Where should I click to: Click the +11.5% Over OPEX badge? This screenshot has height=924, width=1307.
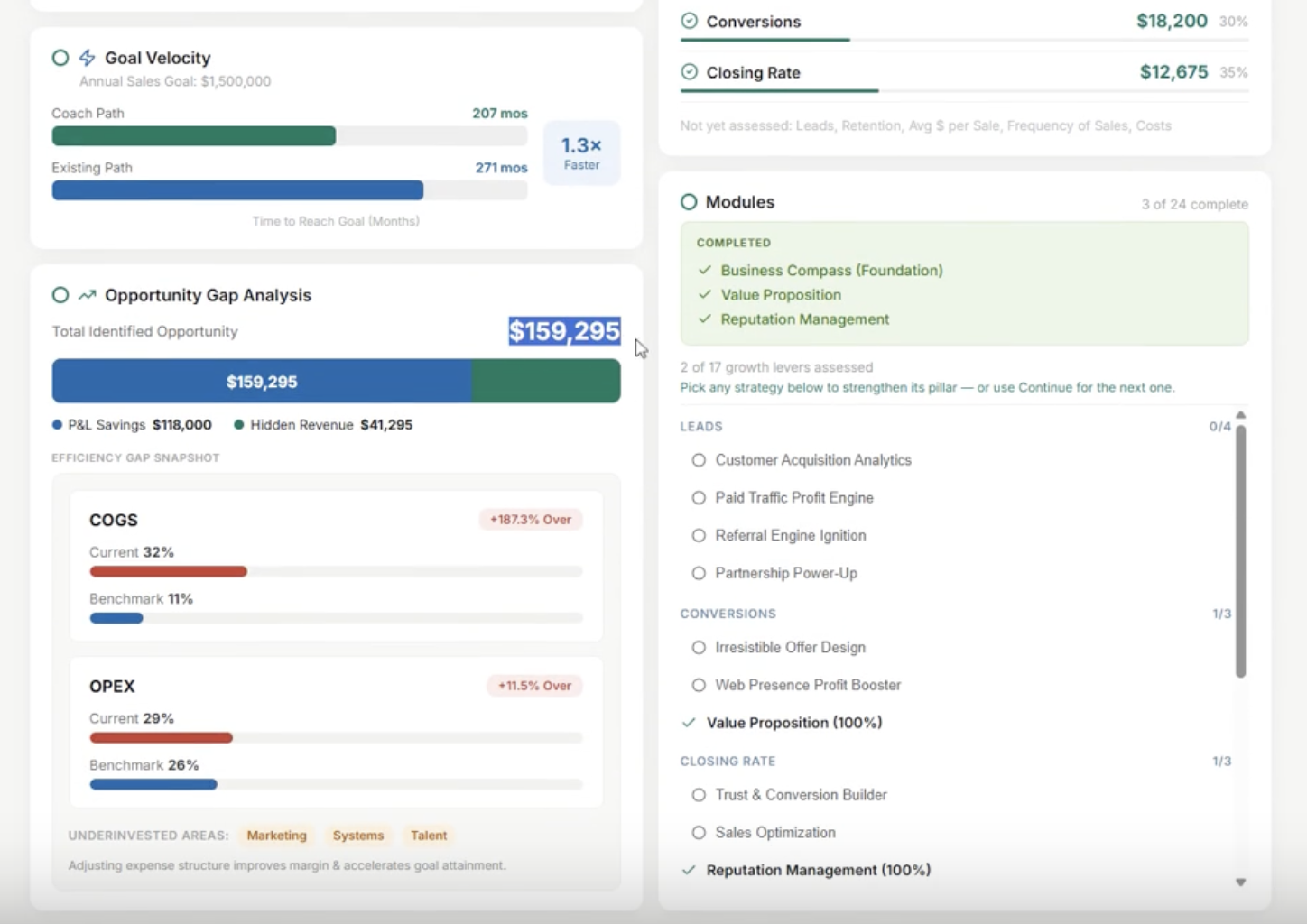(x=534, y=686)
